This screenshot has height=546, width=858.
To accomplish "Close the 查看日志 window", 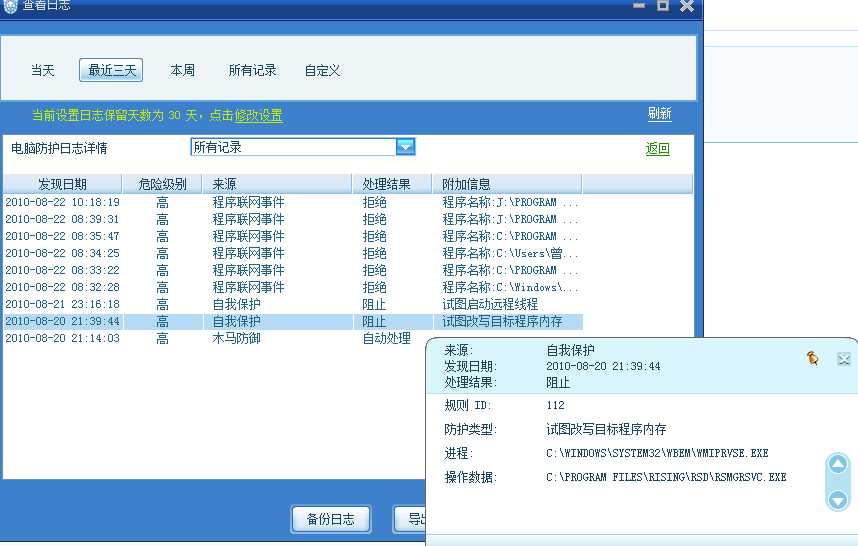I will tap(687, 5).
